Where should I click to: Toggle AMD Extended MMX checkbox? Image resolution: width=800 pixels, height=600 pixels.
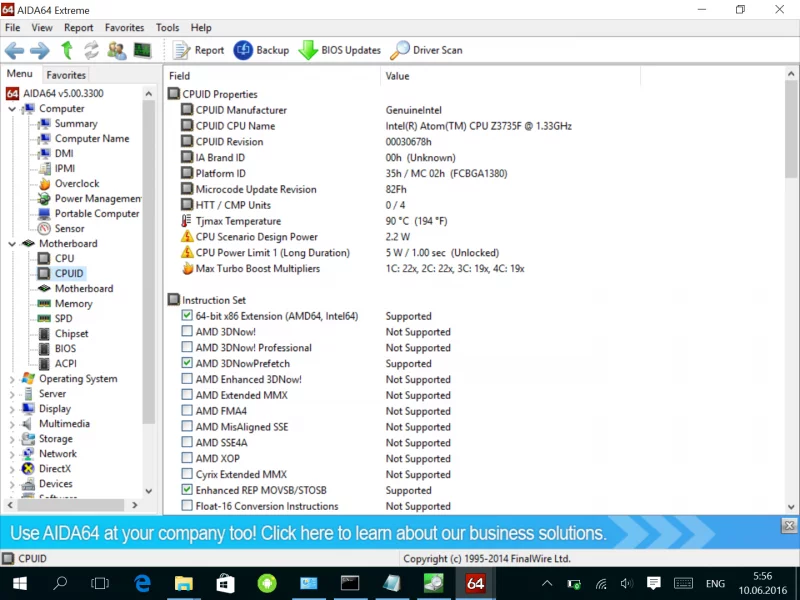[187, 395]
